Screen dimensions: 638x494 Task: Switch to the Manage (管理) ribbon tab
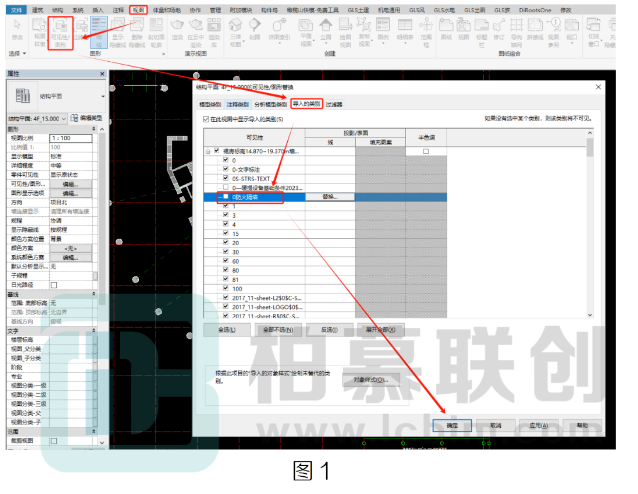[215, 10]
